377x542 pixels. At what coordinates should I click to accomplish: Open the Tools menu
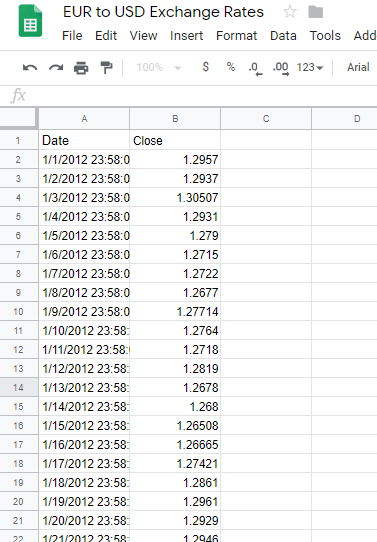click(x=325, y=36)
